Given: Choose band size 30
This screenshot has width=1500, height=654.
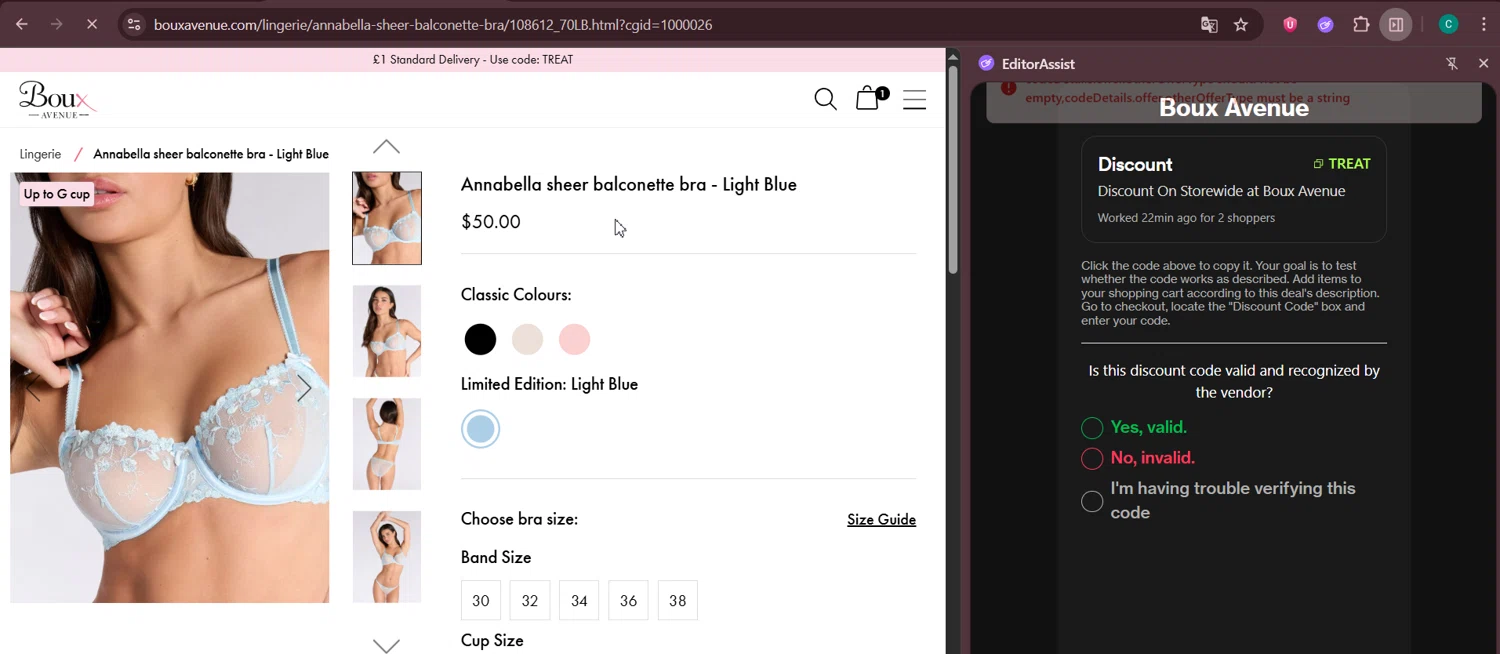Looking at the screenshot, I should coord(481,600).
